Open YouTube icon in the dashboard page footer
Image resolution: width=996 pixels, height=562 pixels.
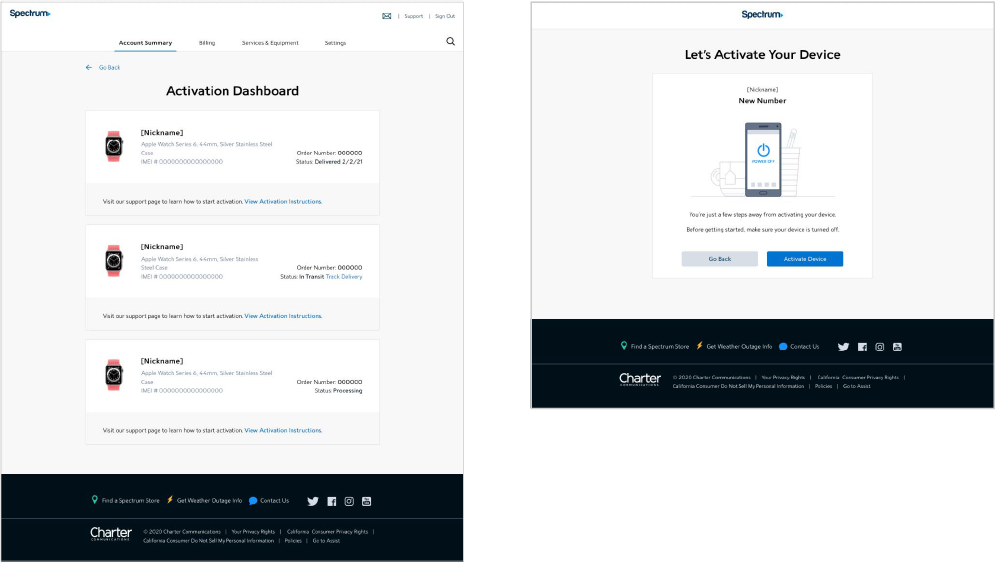point(367,501)
